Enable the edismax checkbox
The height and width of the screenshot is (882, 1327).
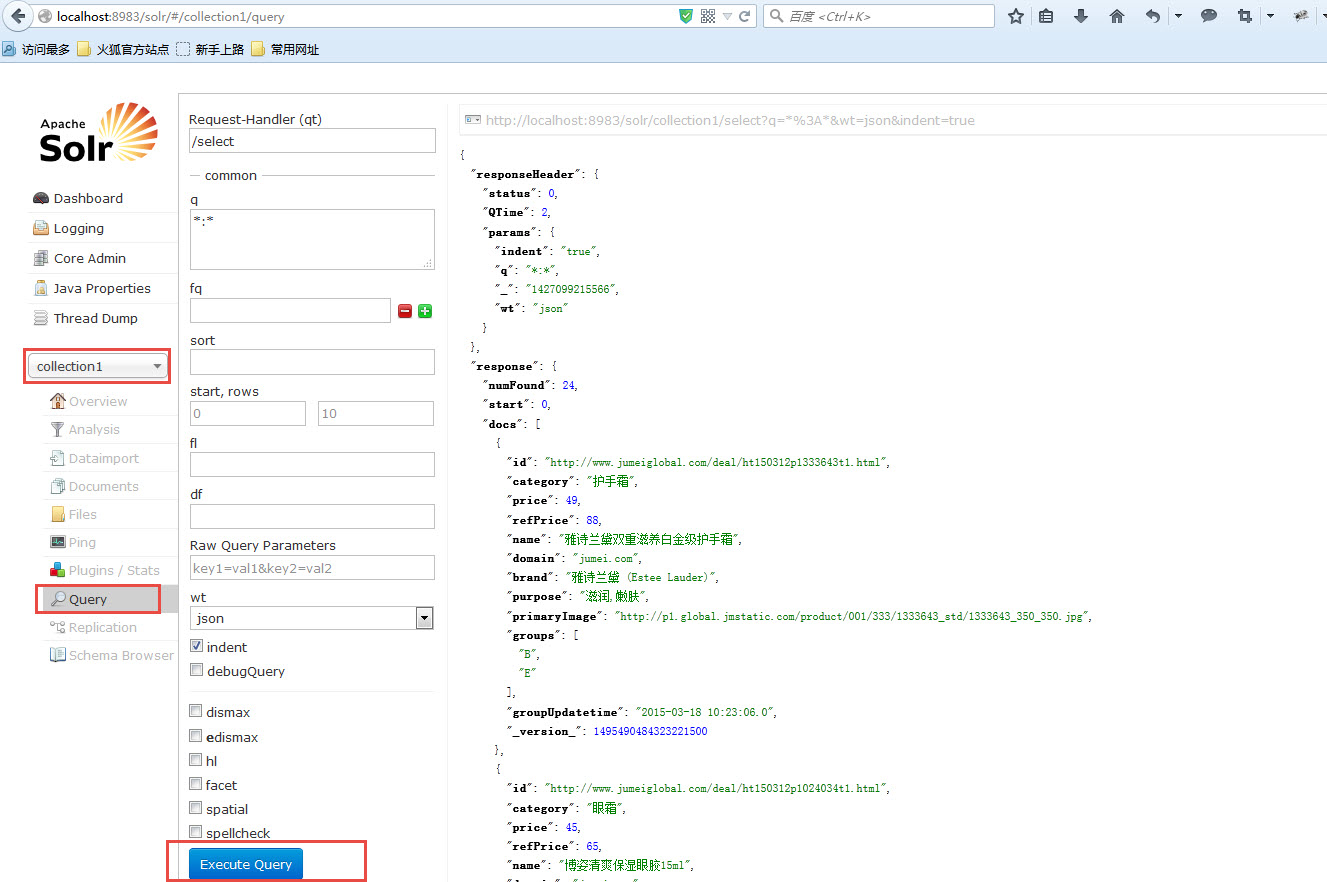click(x=196, y=737)
